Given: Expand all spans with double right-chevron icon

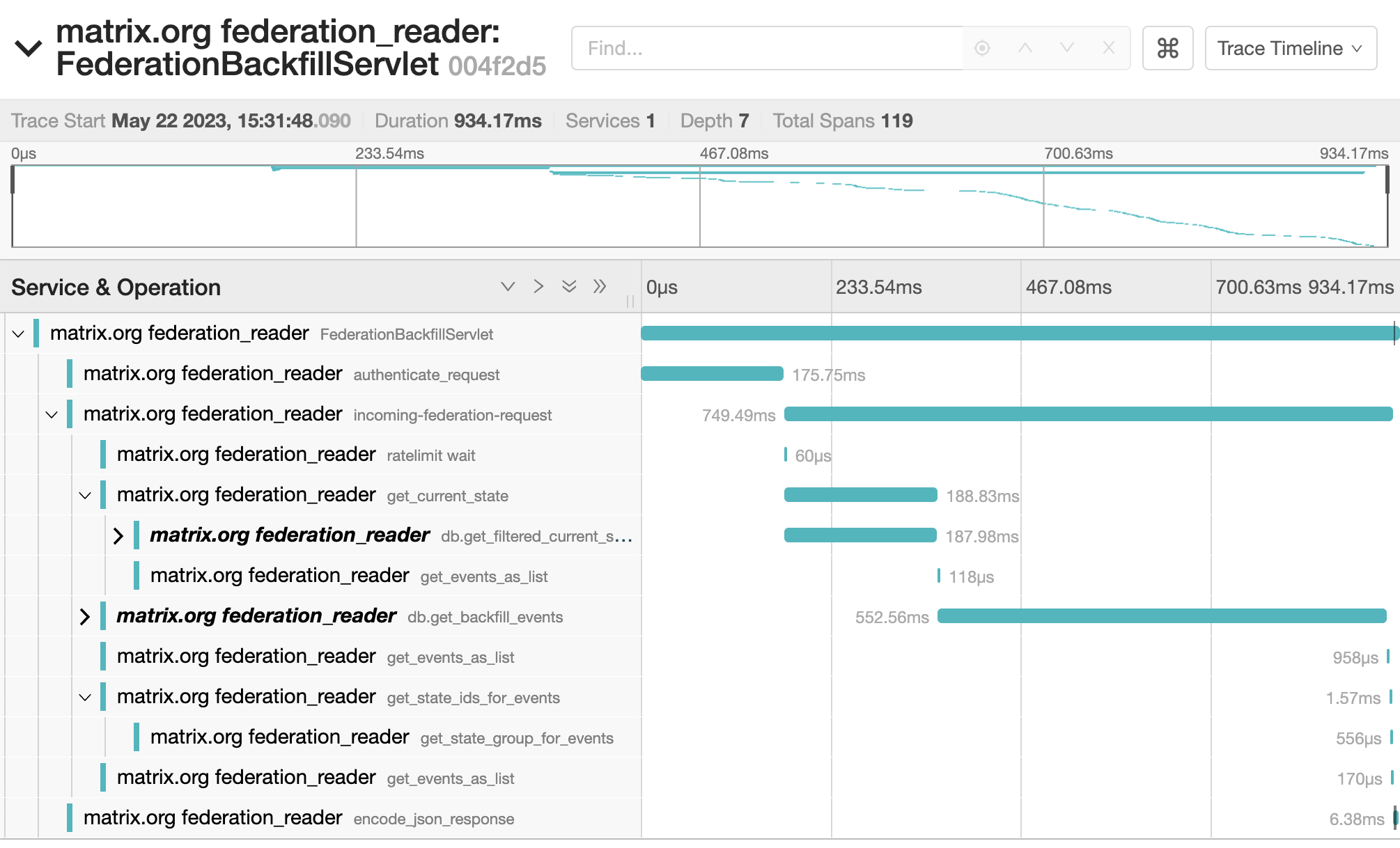Looking at the screenshot, I should pyautogui.click(x=600, y=286).
